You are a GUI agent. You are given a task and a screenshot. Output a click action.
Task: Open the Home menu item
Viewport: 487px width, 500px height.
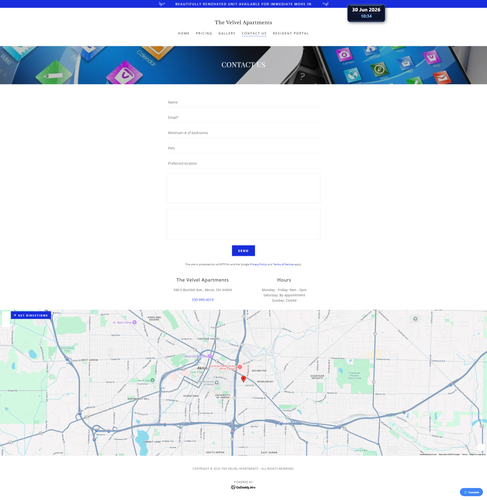[184, 33]
